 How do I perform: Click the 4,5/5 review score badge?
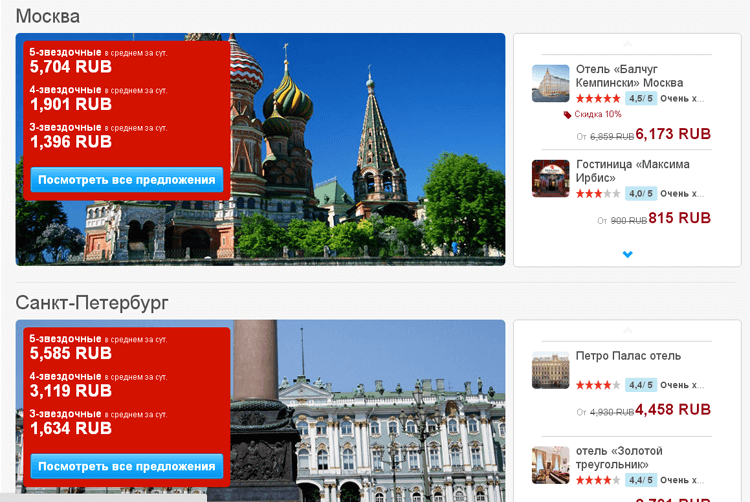click(x=641, y=99)
